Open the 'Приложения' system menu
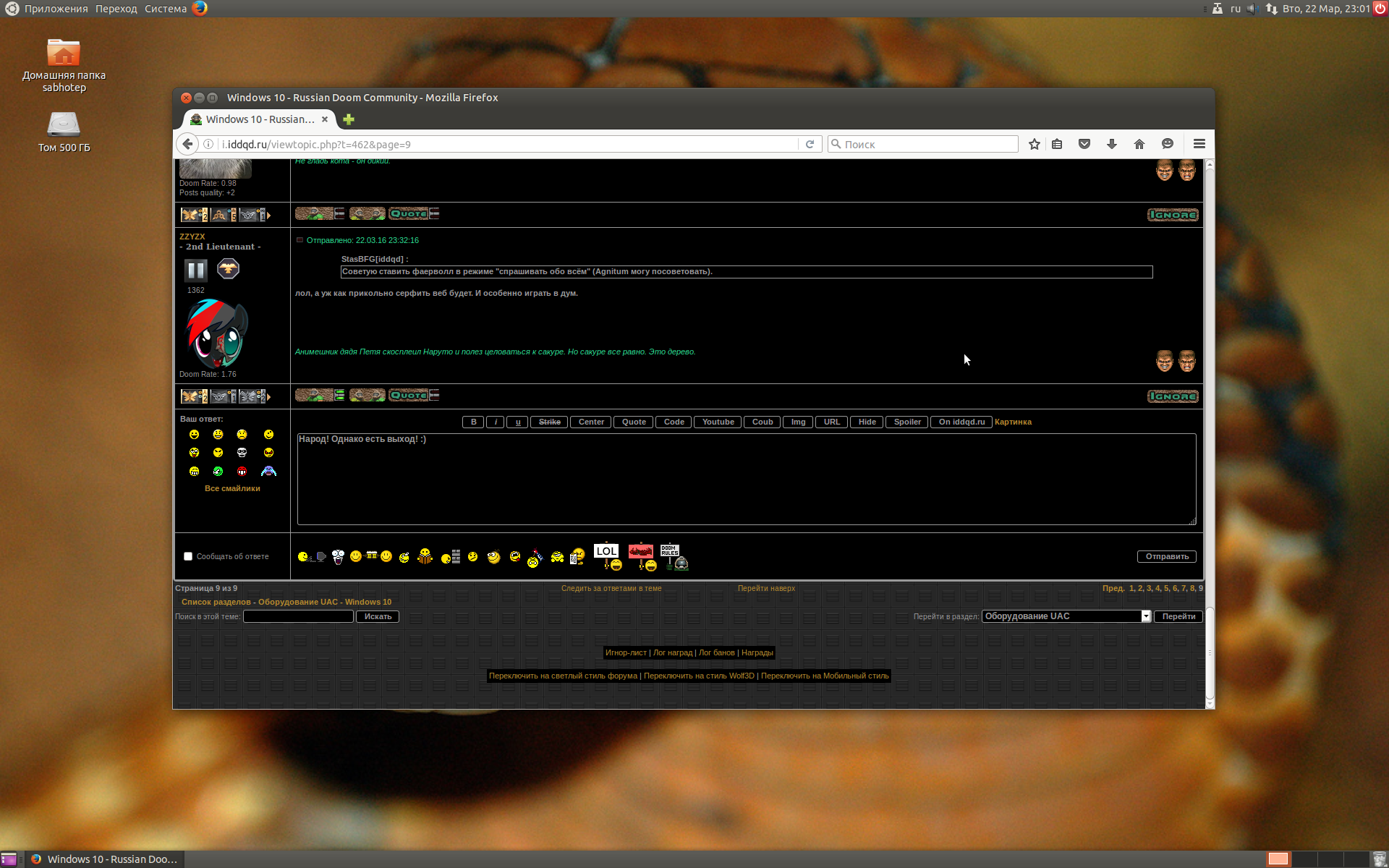Screen dimensions: 1389x868 pyautogui.click(x=56, y=9)
